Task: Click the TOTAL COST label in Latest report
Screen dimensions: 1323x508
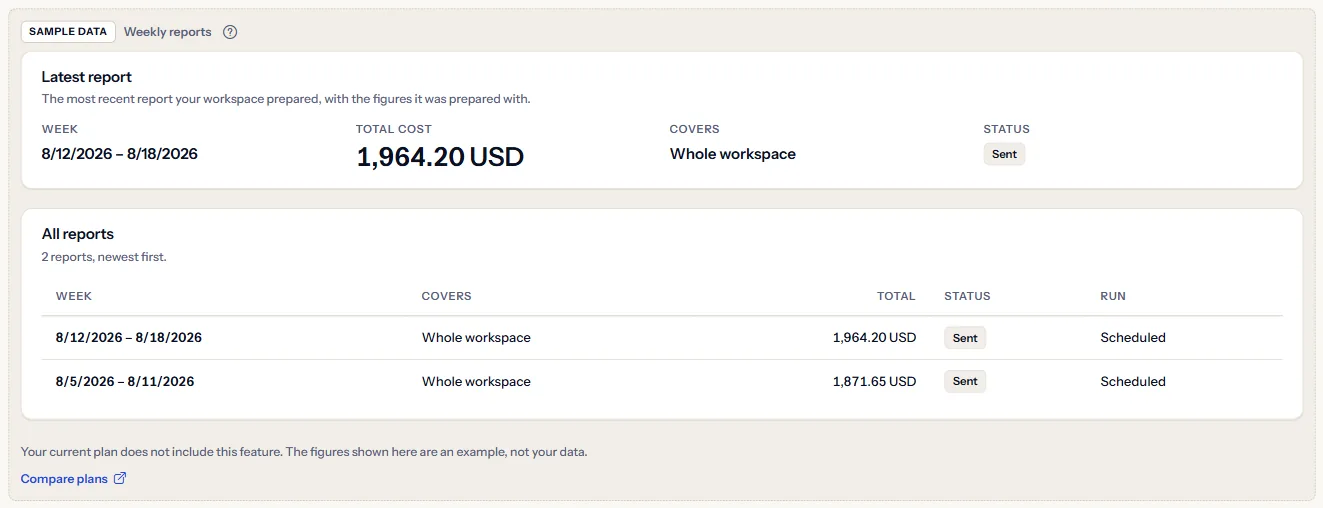Action: point(394,129)
